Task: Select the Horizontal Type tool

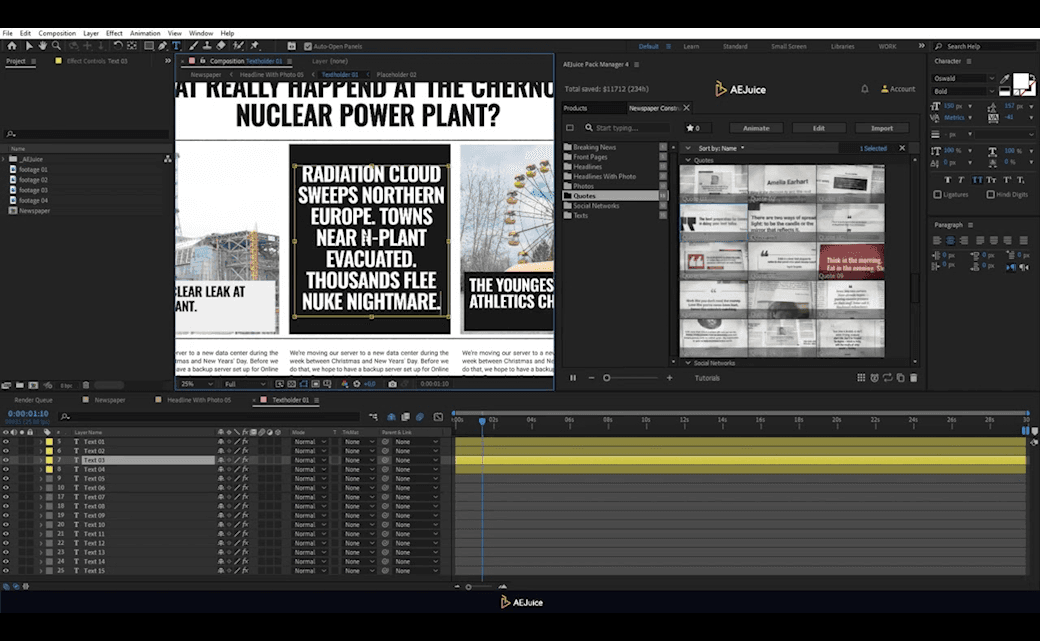Action: tap(176, 46)
